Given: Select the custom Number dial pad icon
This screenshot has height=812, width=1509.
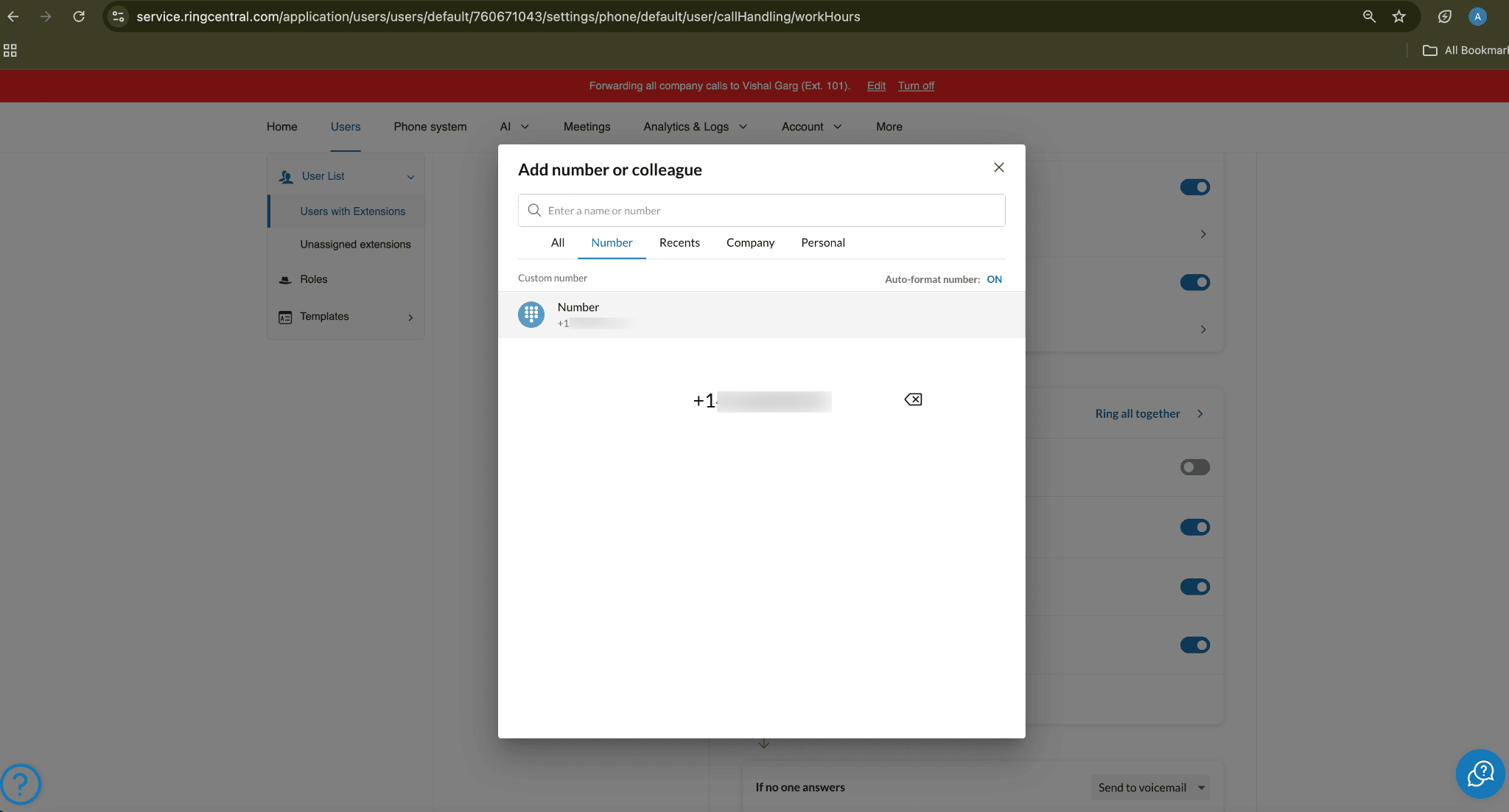Looking at the screenshot, I should pyautogui.click(x=531, y=315).
